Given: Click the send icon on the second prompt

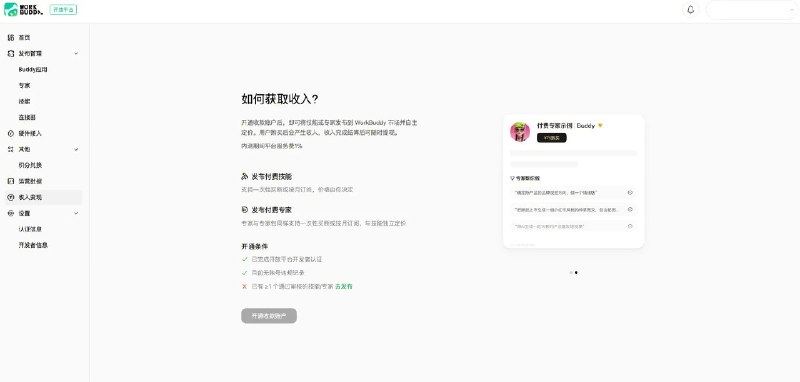Looking at the screenshot, I should tap(630, 210).
